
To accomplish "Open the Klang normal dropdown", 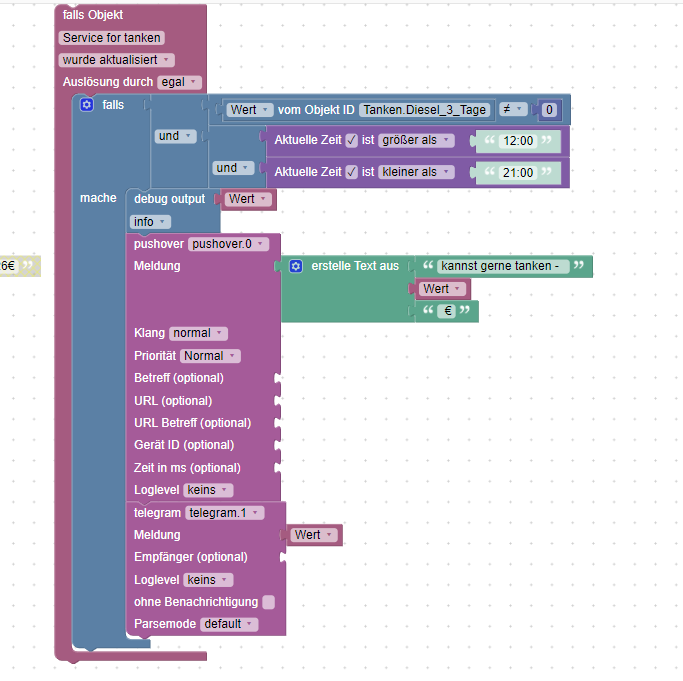I will pyautogui.click(x=198, y=333).
